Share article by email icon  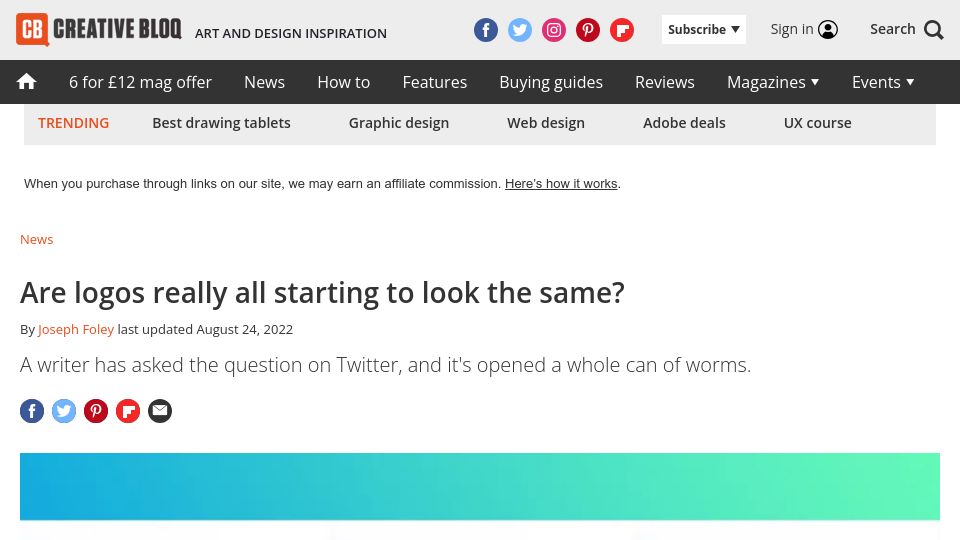tap(160, 411)
